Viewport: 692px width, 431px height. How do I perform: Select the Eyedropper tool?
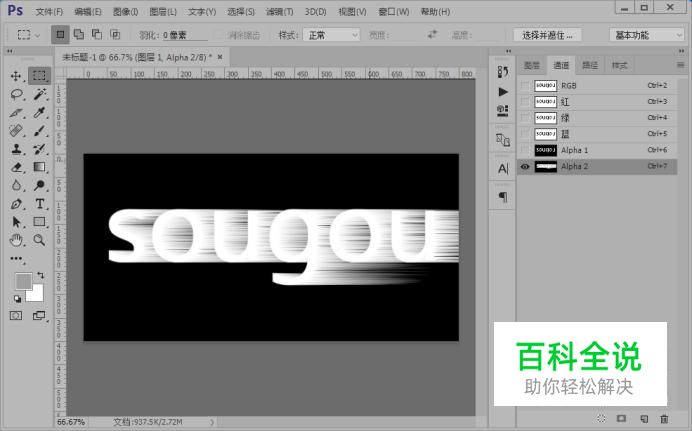coord(39,112)
